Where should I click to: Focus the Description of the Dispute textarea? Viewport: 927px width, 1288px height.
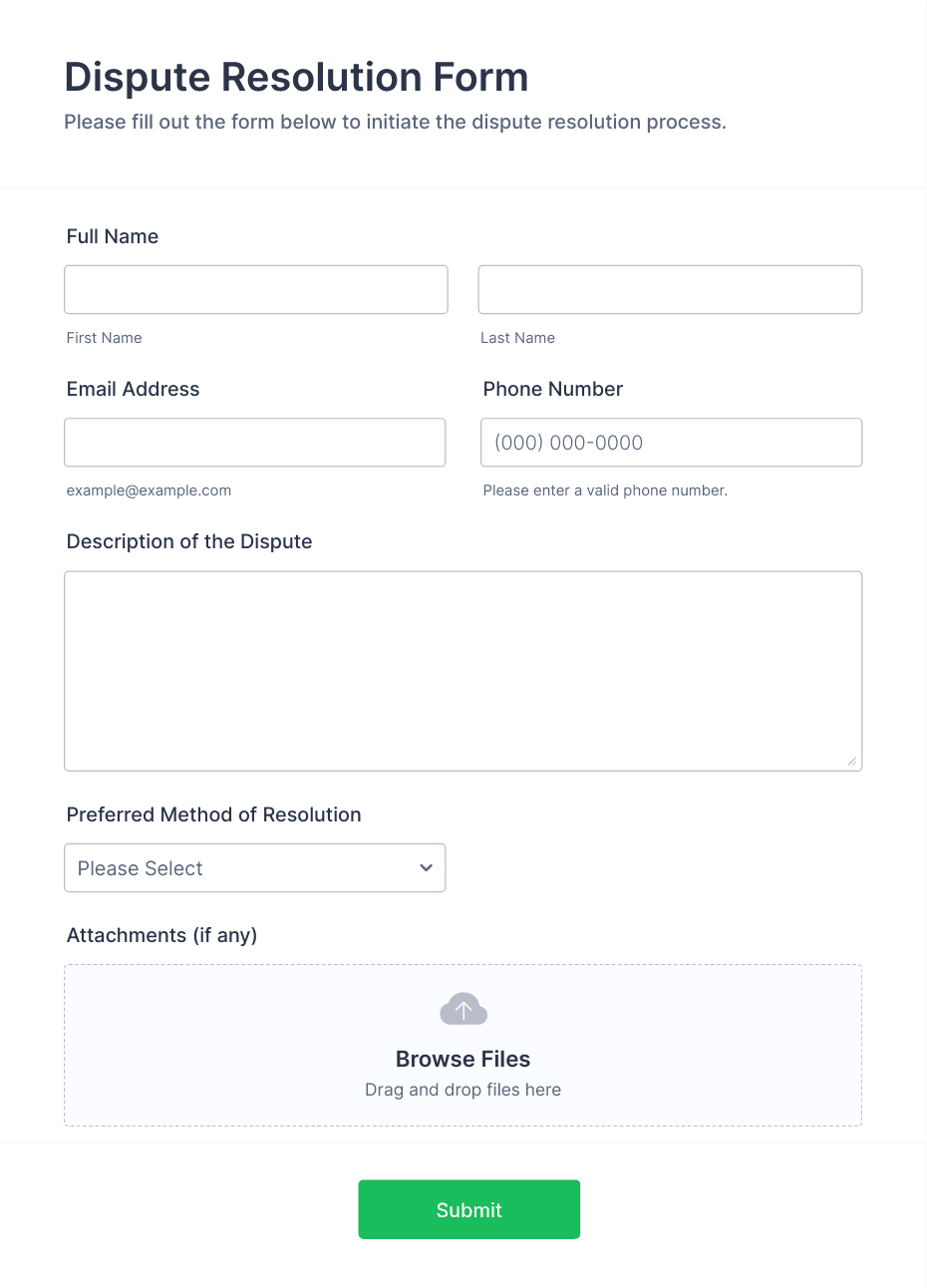463,671
